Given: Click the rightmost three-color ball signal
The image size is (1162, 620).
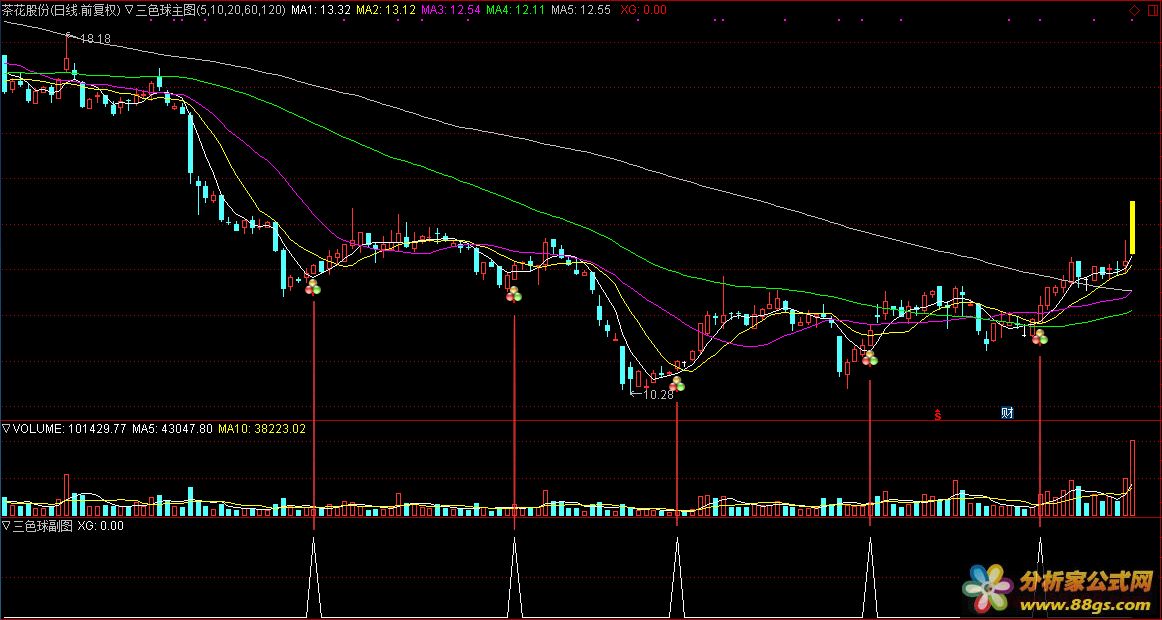Looking at the screenshot, I should click(x=1040, y=337).
